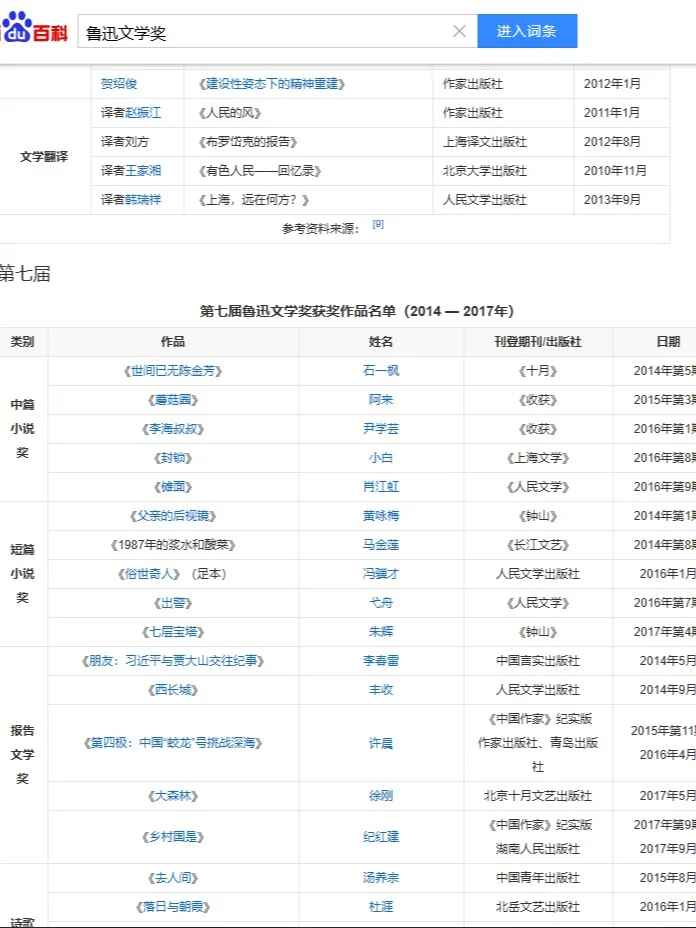696x928 pixels.
Task: Open the 小白 author link
Action: tap(381, 458)
